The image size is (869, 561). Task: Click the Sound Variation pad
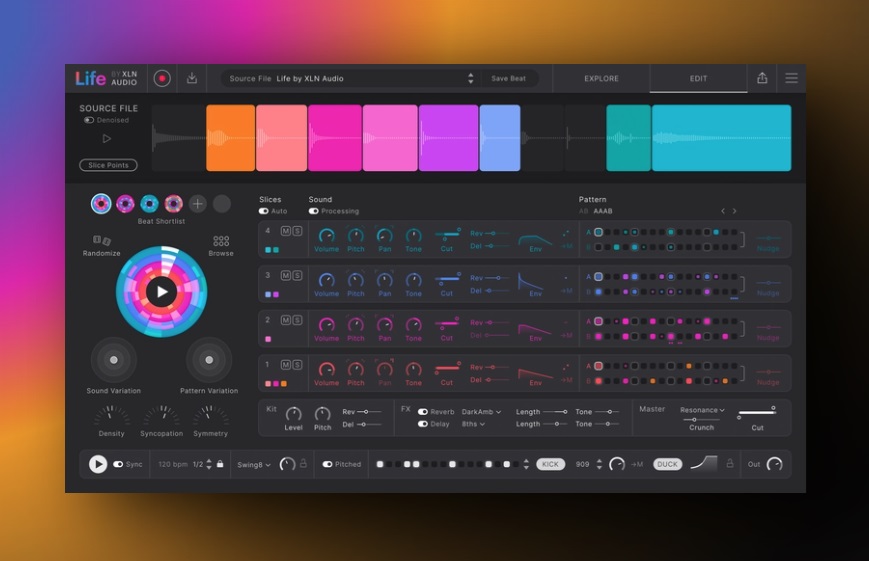click(x=114, y=360)
